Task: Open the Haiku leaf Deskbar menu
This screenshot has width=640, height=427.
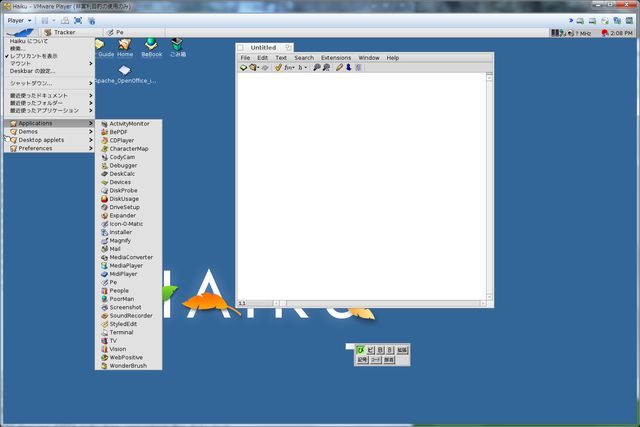Action: (x=20, y=32)
